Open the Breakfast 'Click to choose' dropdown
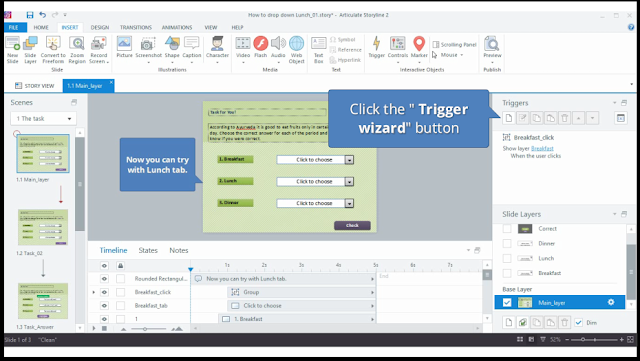 (349, 160)
